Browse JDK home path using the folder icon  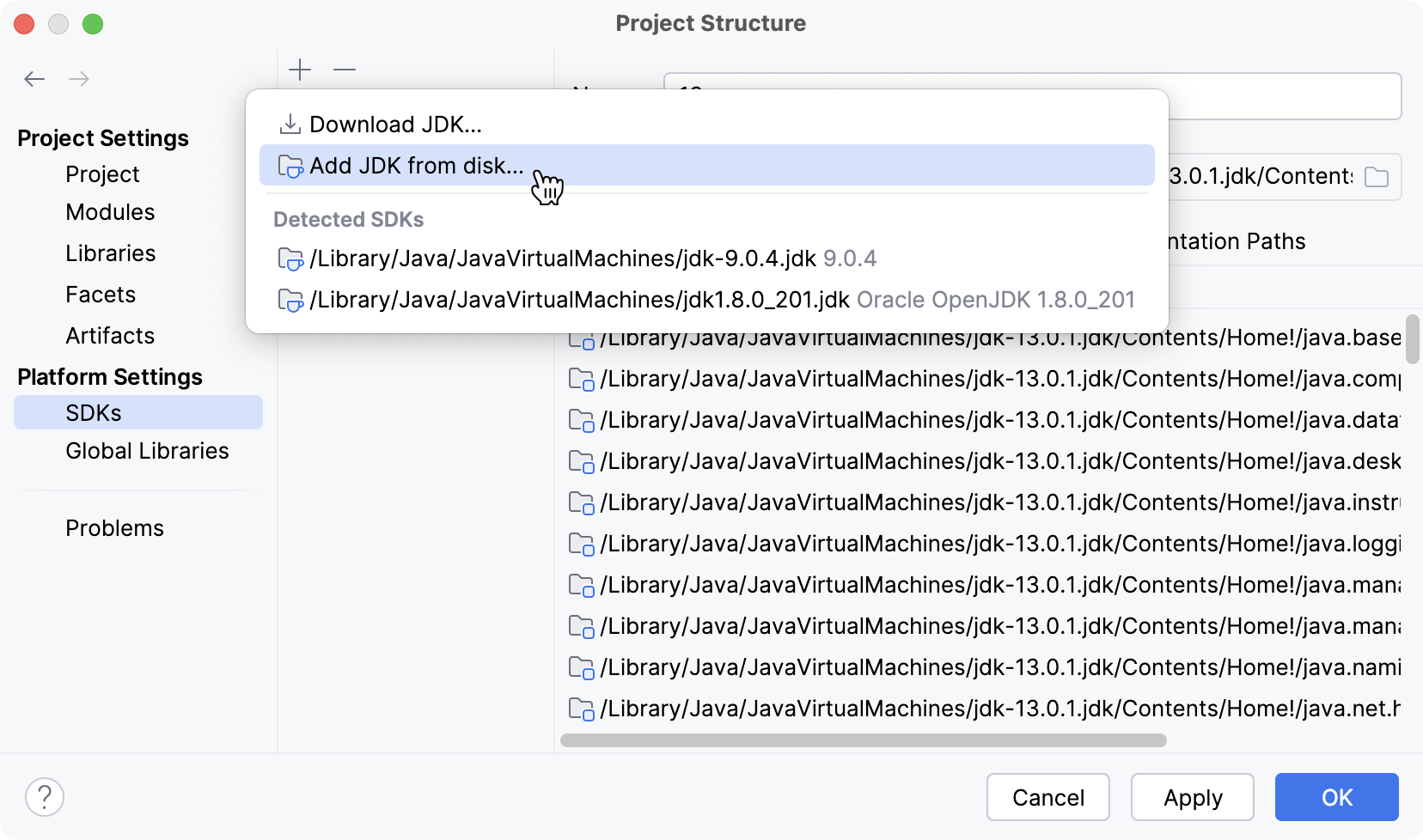[1377, 177]
